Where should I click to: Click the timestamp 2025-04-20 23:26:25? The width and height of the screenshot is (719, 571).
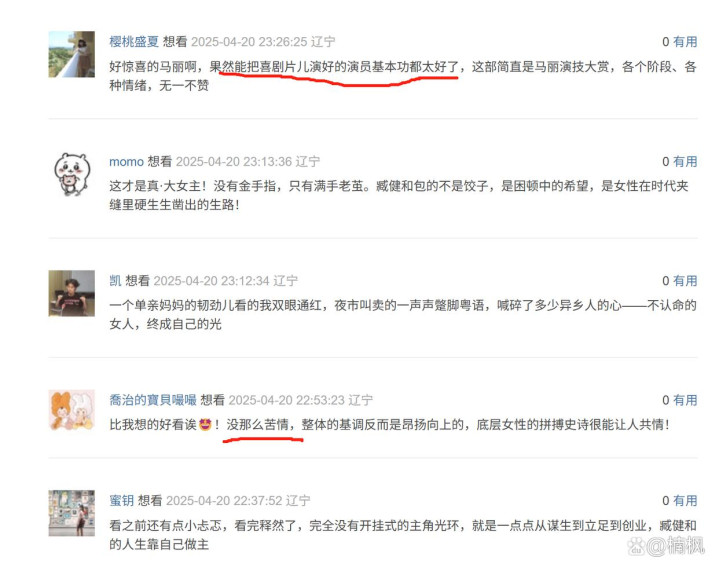[249, 42]
